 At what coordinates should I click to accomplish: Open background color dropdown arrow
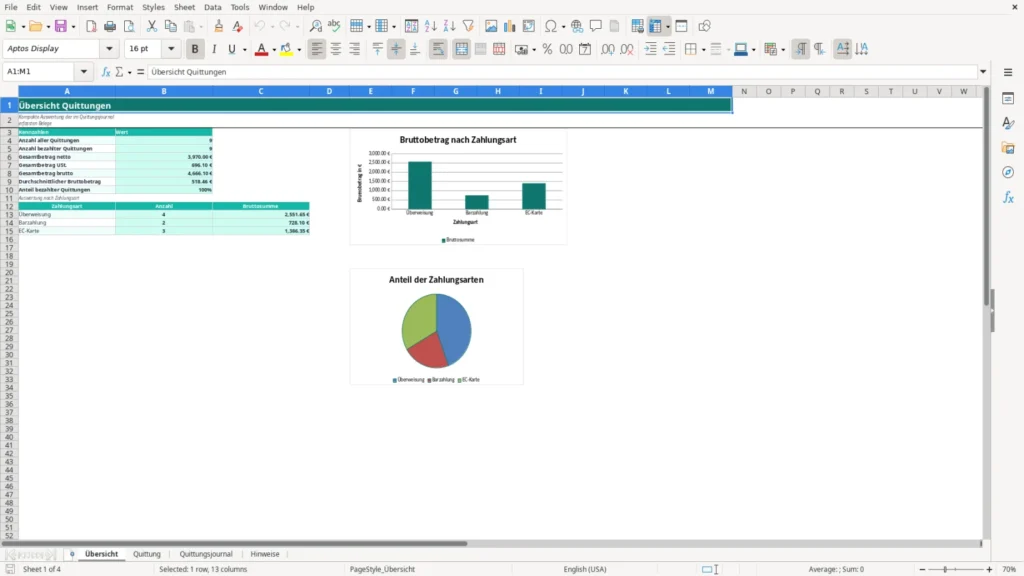coord(299,50)
